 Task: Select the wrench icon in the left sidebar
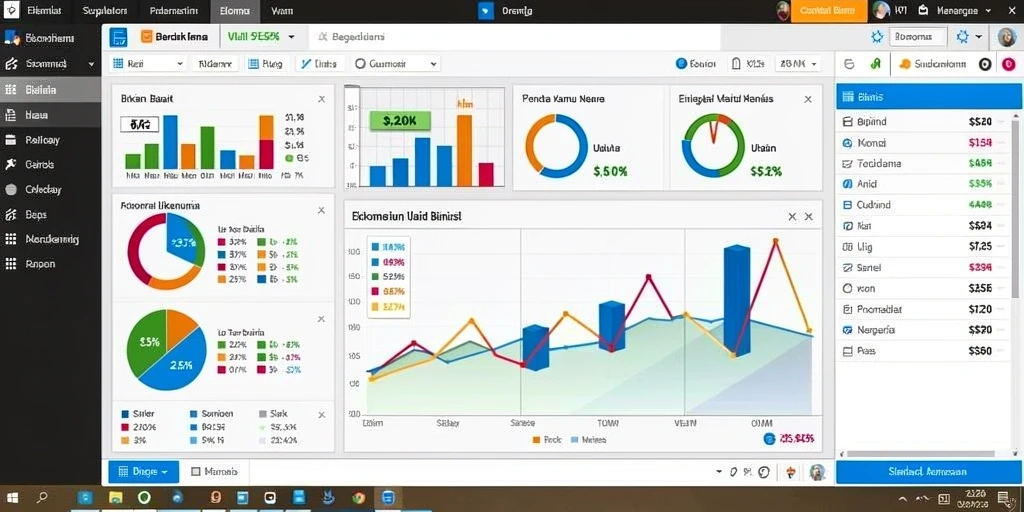coord(10,165)
